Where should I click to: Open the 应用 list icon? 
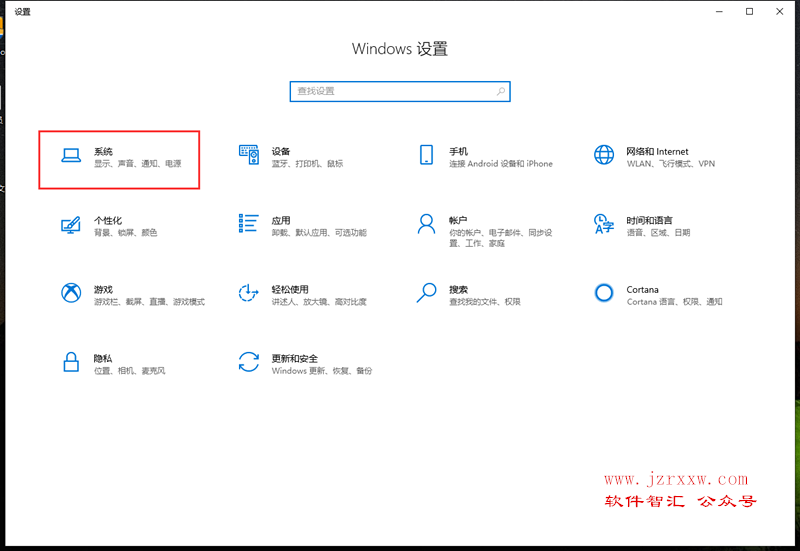(248, 223)
